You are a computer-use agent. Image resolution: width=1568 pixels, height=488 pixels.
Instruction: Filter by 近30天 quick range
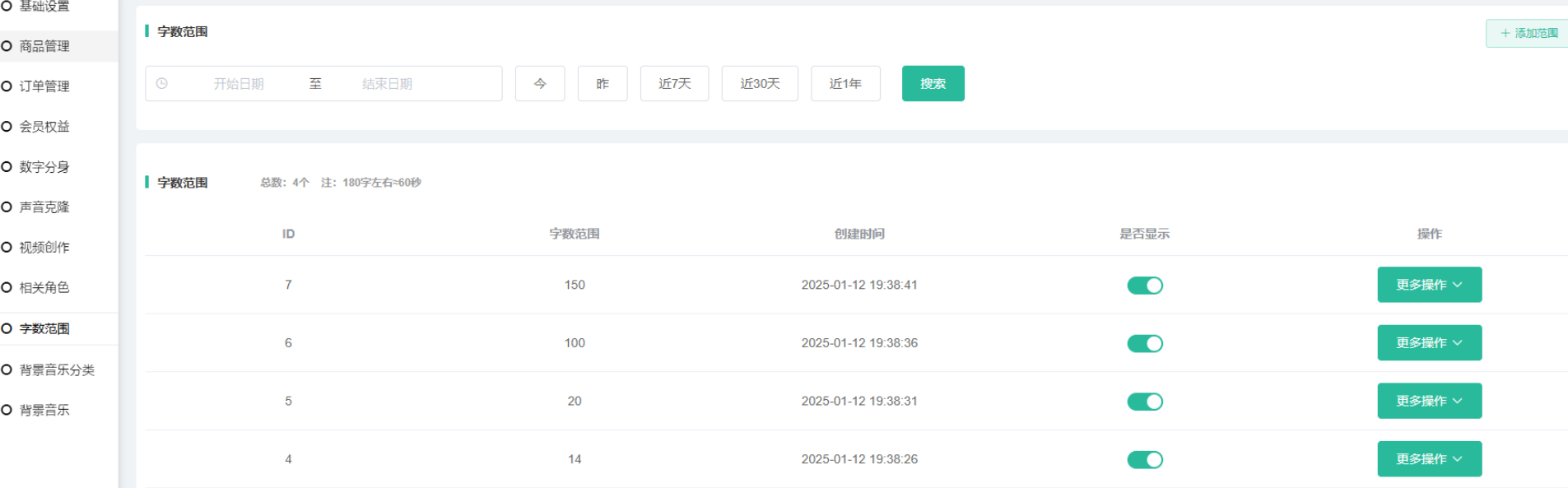click(759, 84)
